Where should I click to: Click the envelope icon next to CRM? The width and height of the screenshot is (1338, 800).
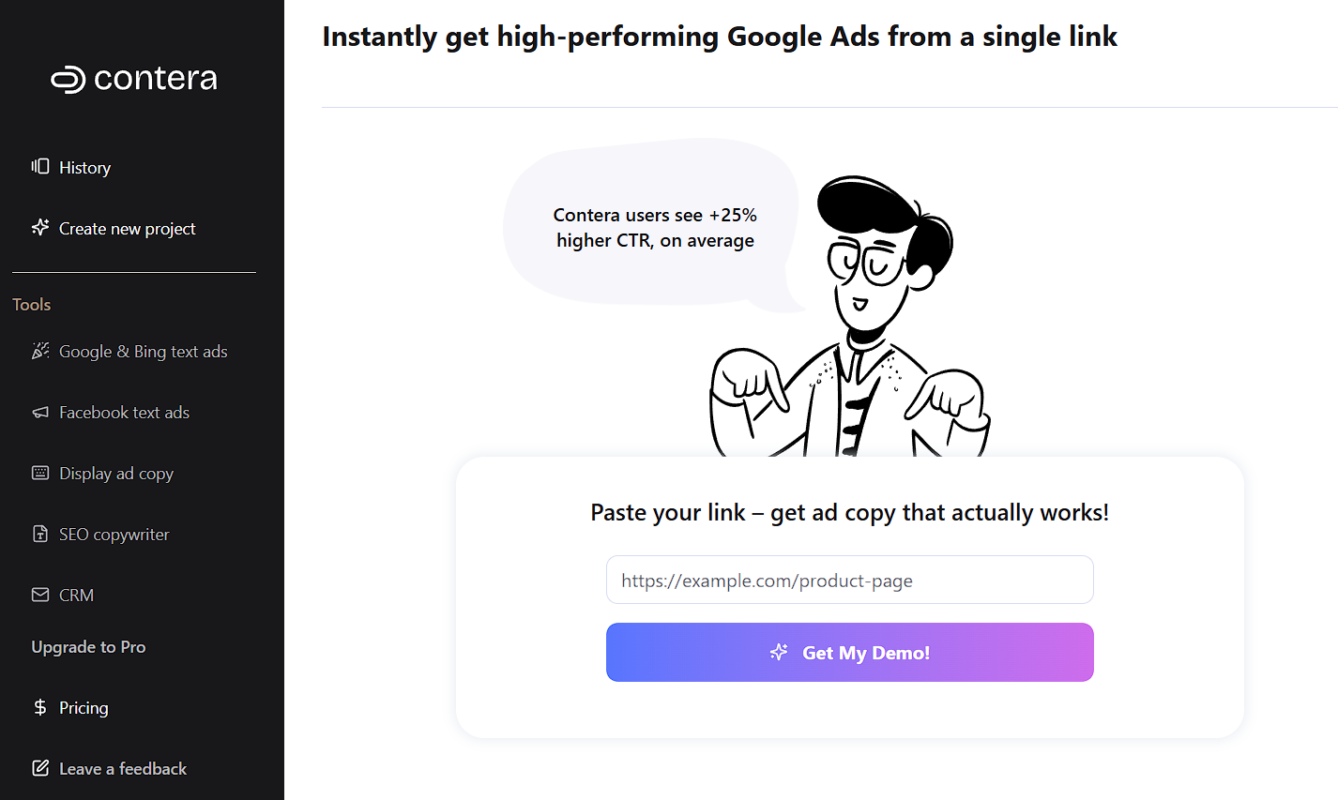40,595
